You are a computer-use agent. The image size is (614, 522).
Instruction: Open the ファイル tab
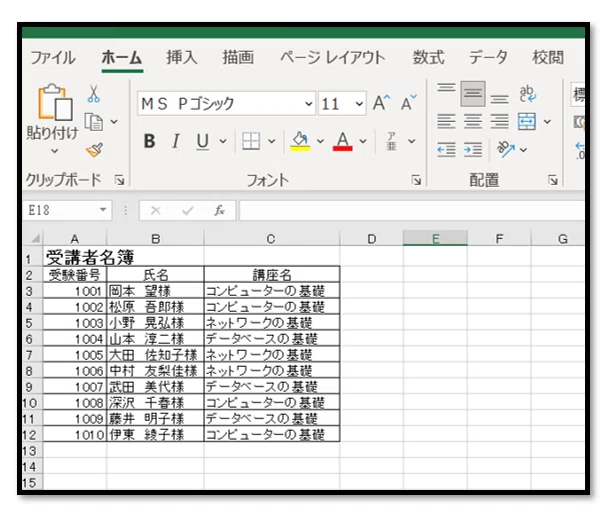(x=52, y=58)
